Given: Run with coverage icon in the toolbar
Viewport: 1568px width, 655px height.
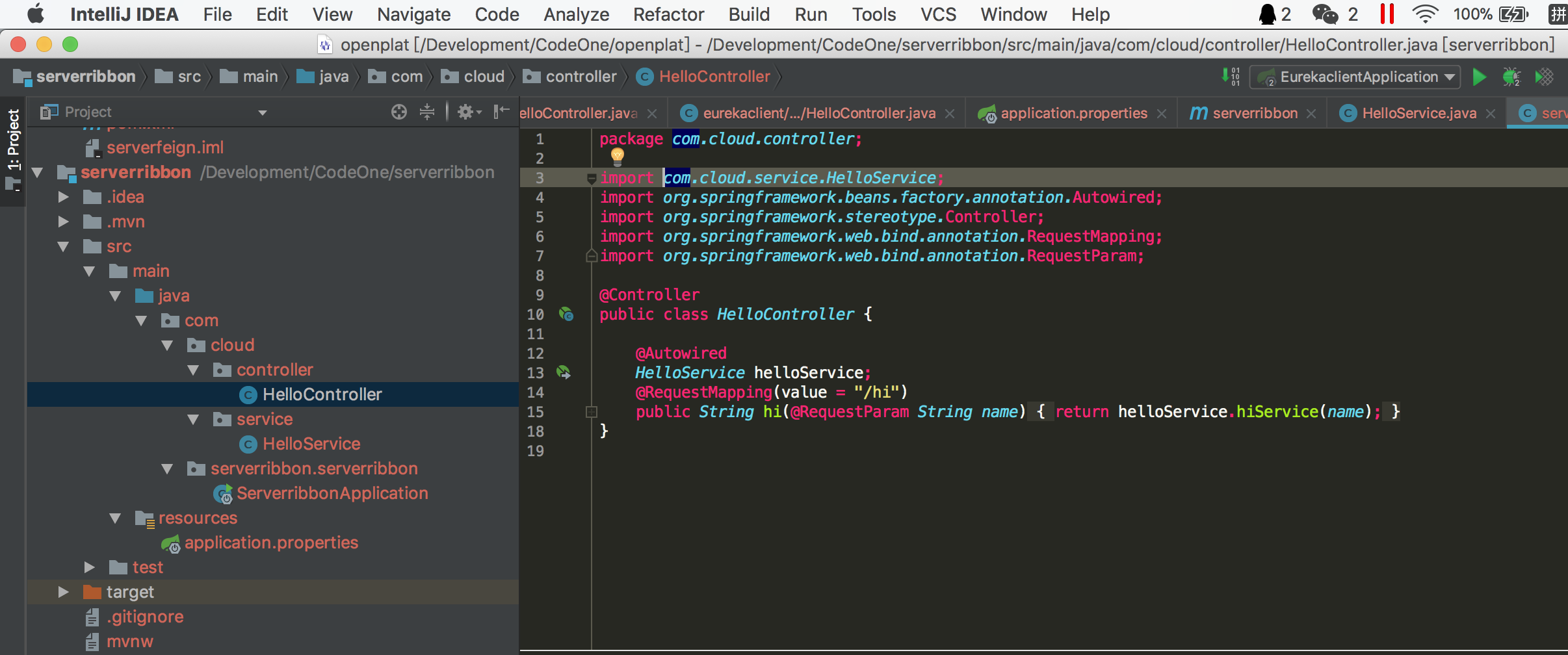Looking at the screenshot, I should point(1544,77).
